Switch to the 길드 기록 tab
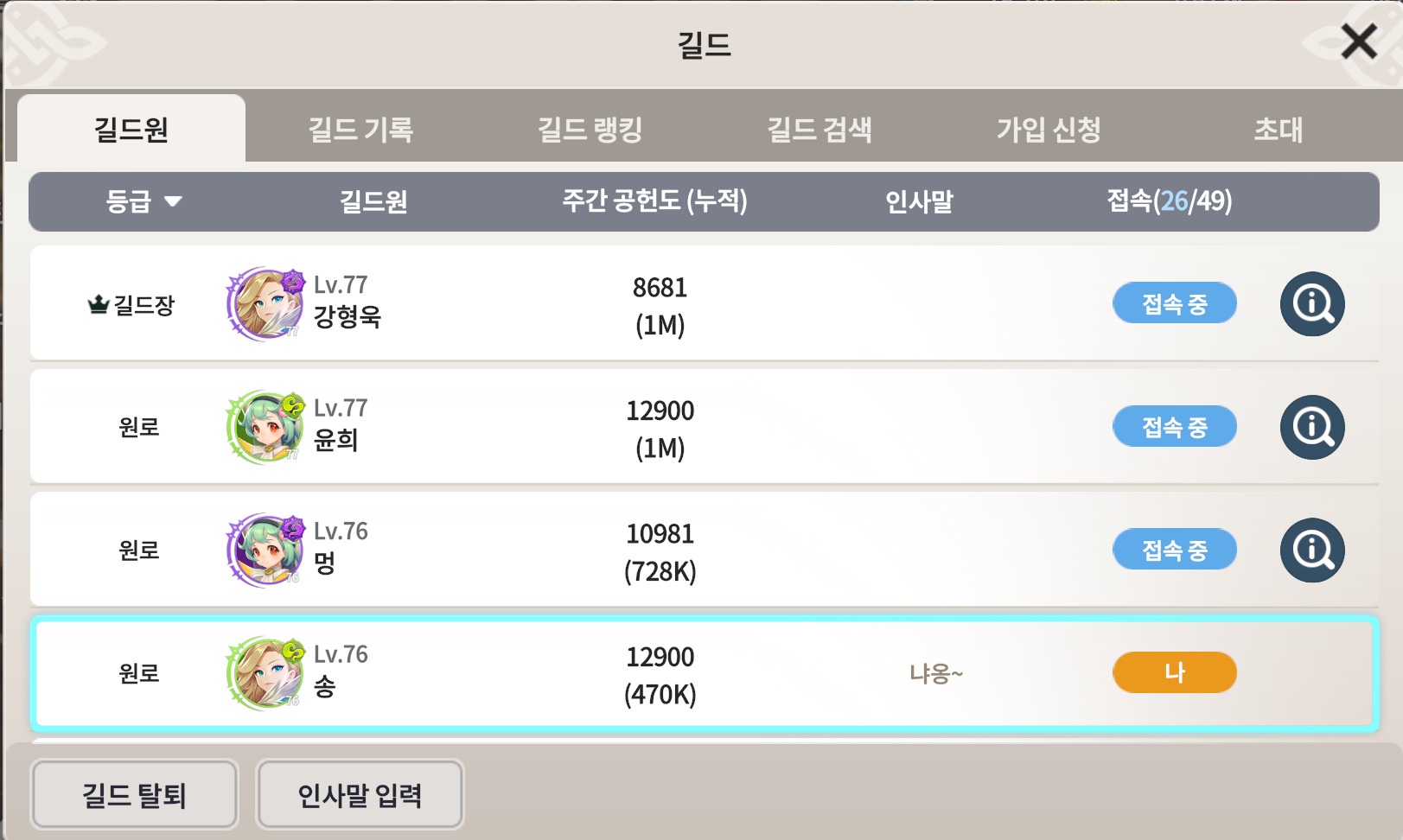The image size is (1403, 840). [x=360, y=130]
